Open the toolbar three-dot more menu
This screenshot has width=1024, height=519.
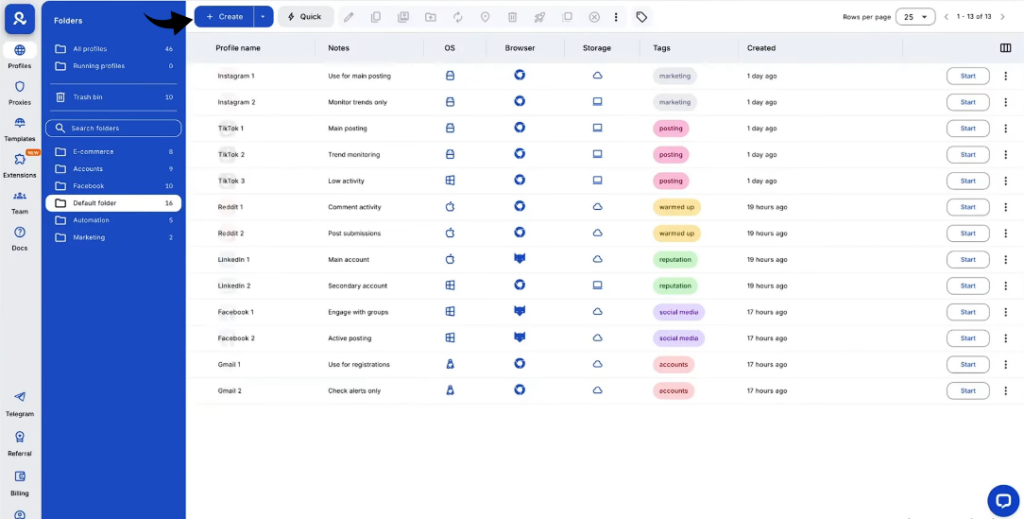(x=616, y=17)
